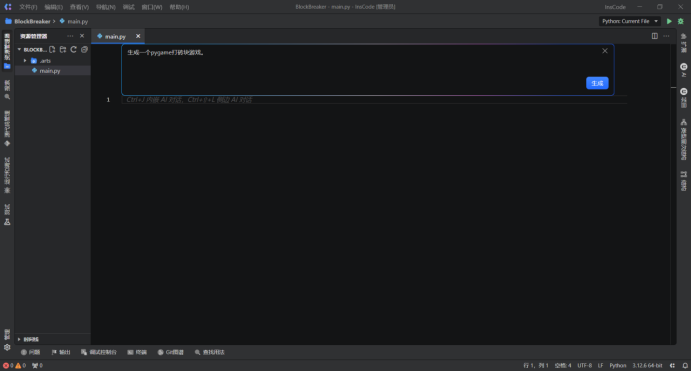
Task: Open the search sidebar panel
Action: point(7,90)
